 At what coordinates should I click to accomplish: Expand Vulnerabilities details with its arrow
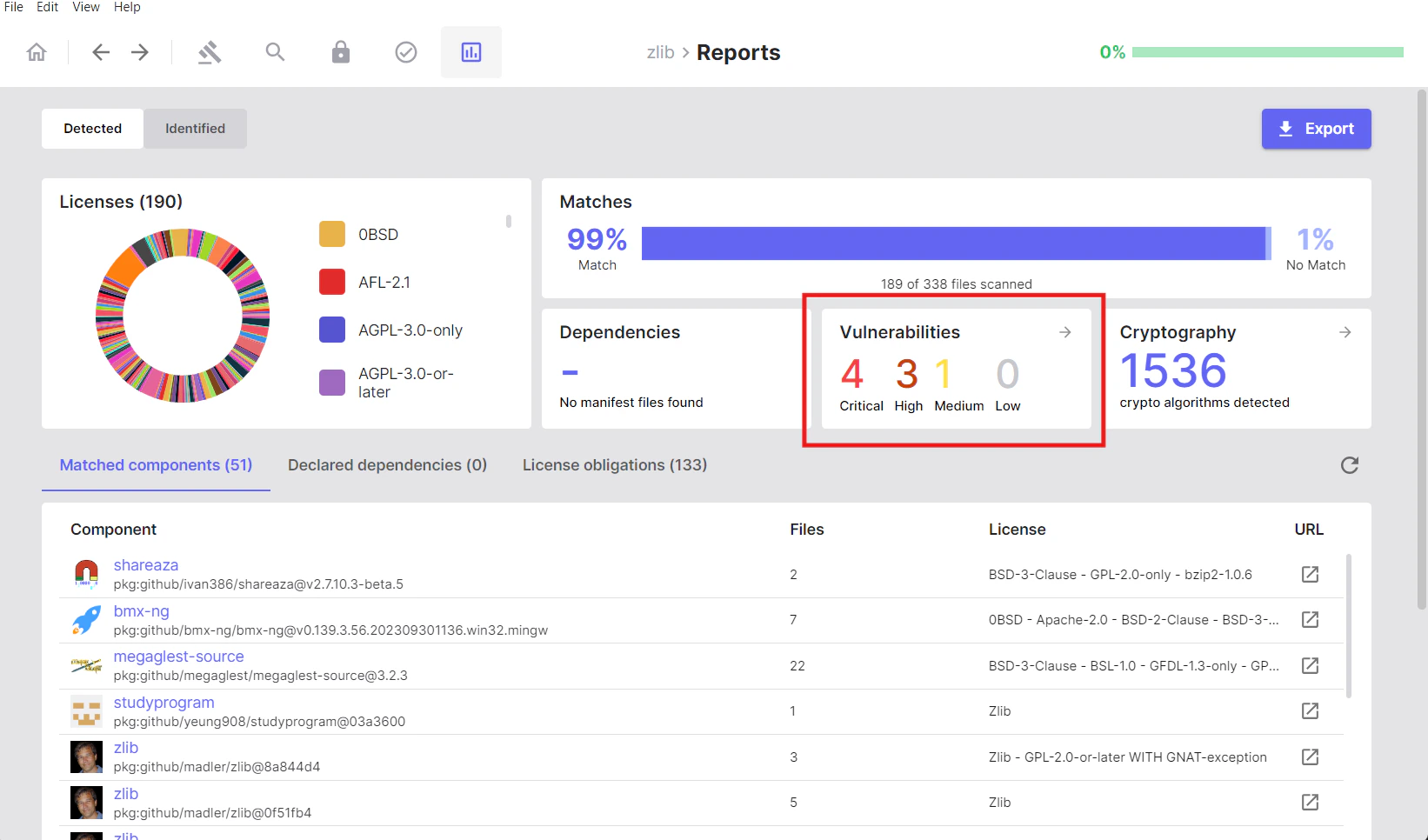pyautogui.click(x=1064, y=331)
